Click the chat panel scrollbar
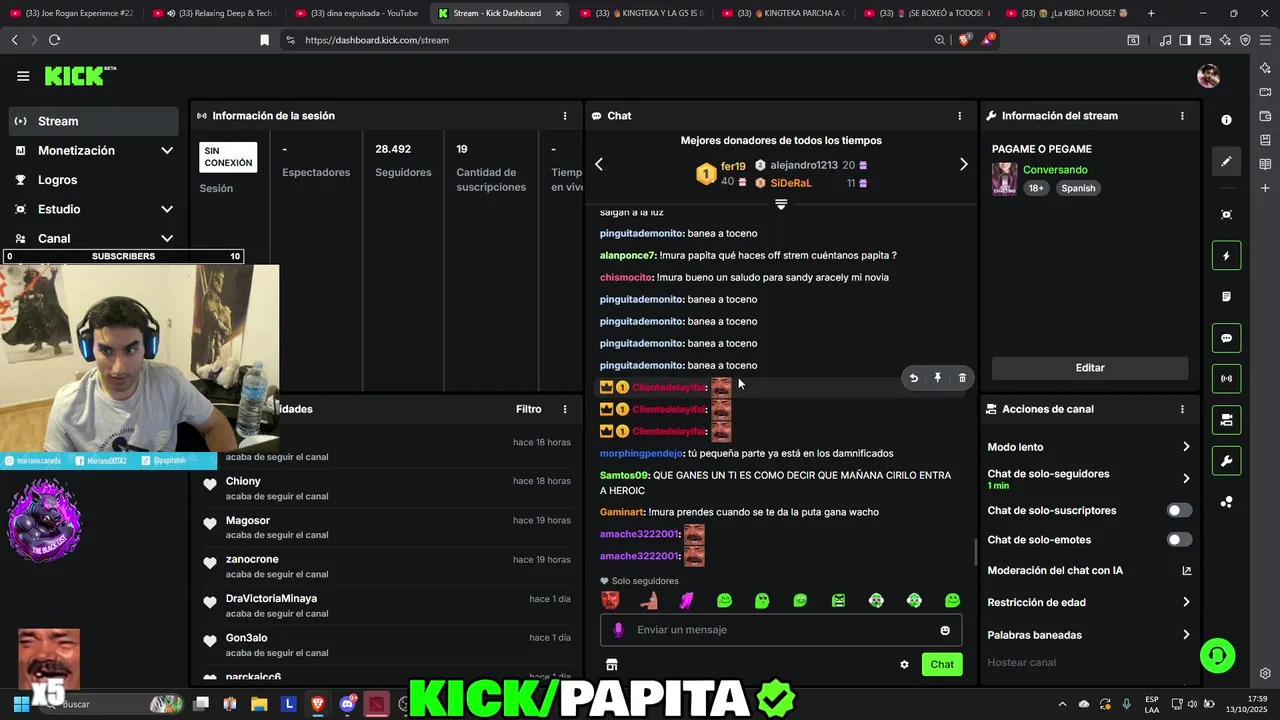Image resolution: width=1280 pixels, height=720 pixels. tap(976, 552)
